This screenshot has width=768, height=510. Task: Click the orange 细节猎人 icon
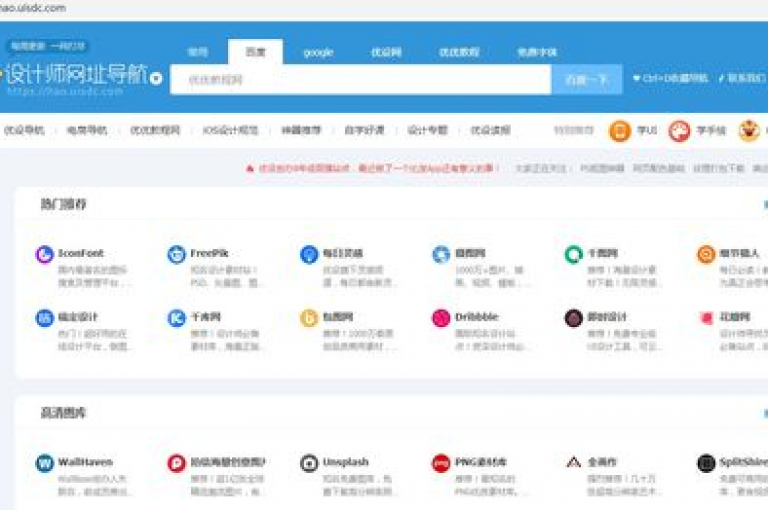pyautogui.click(x=706, y=255)
